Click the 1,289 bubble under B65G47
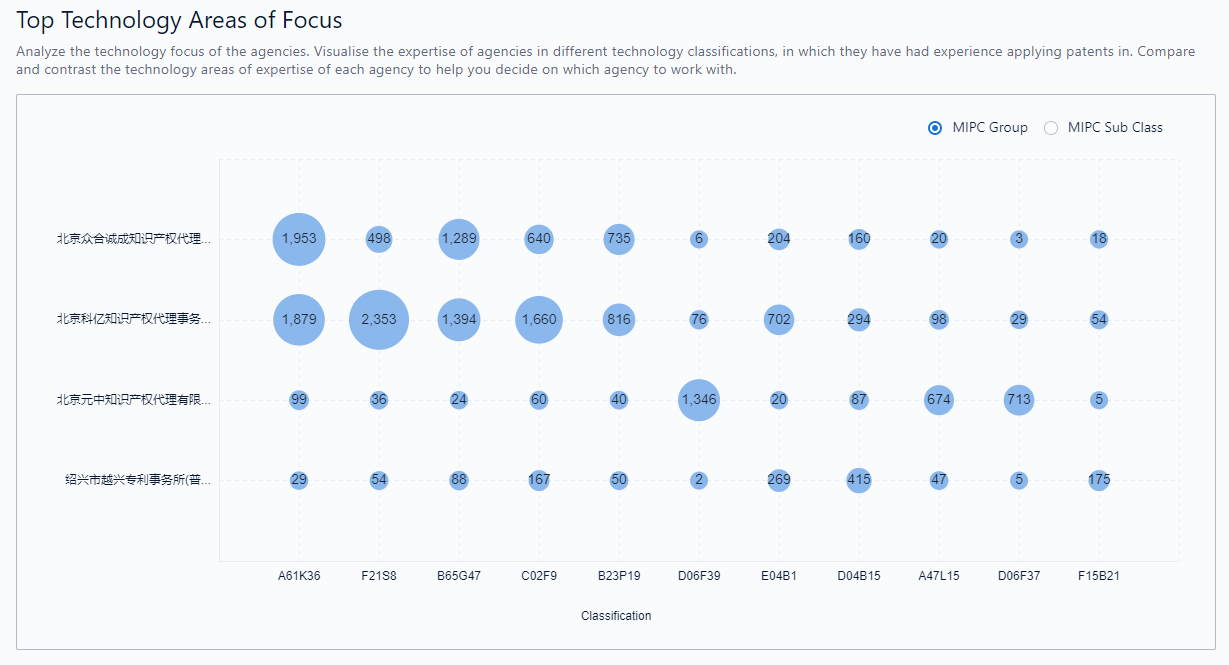 [459, 239]
